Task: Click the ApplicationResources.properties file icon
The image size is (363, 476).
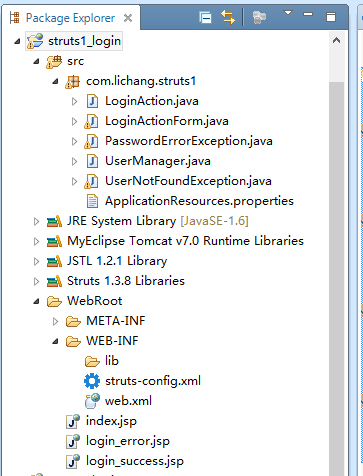Action: 92,201
